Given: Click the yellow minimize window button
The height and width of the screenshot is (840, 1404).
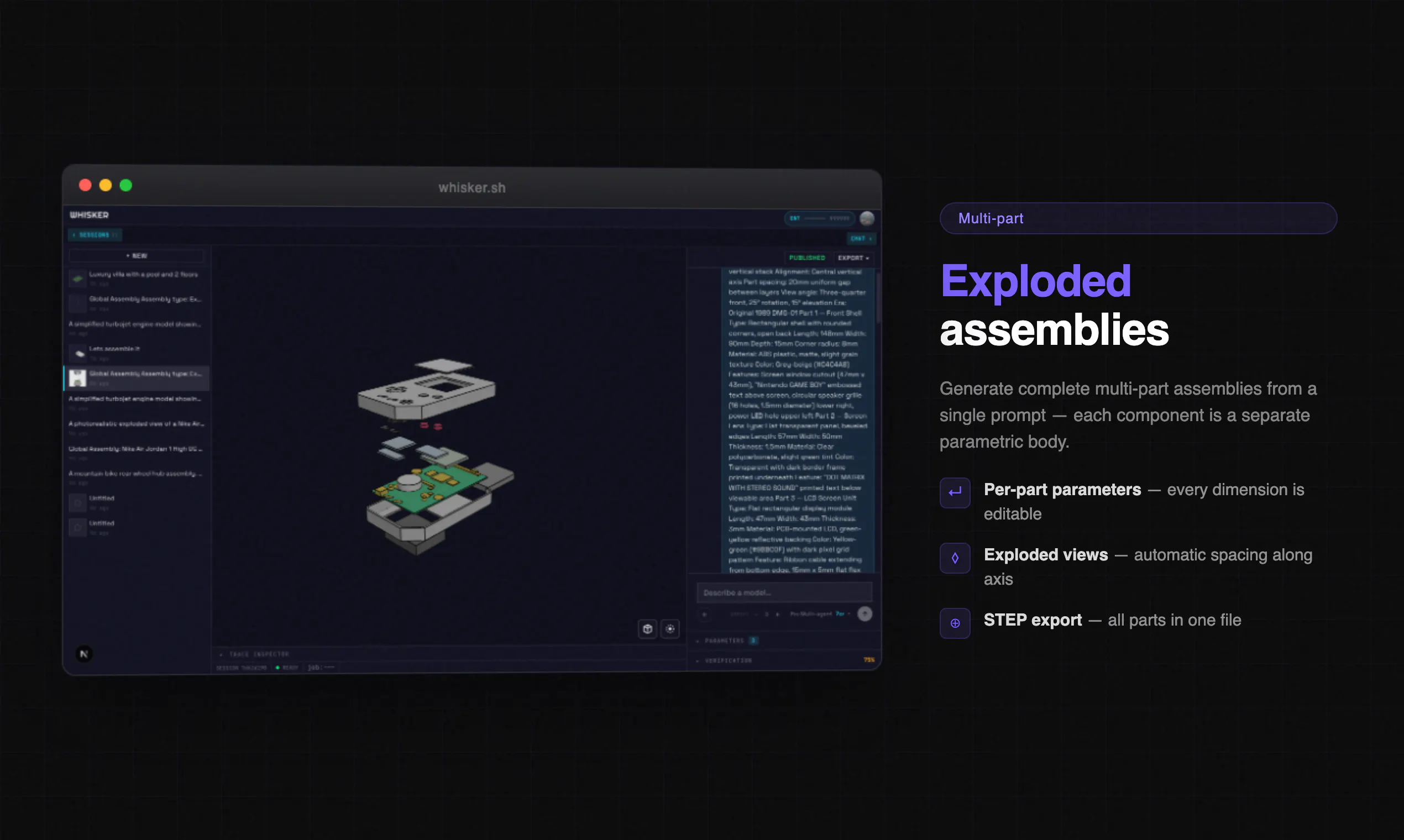Looking at the screenshot, I should click(x=105, y=185).
